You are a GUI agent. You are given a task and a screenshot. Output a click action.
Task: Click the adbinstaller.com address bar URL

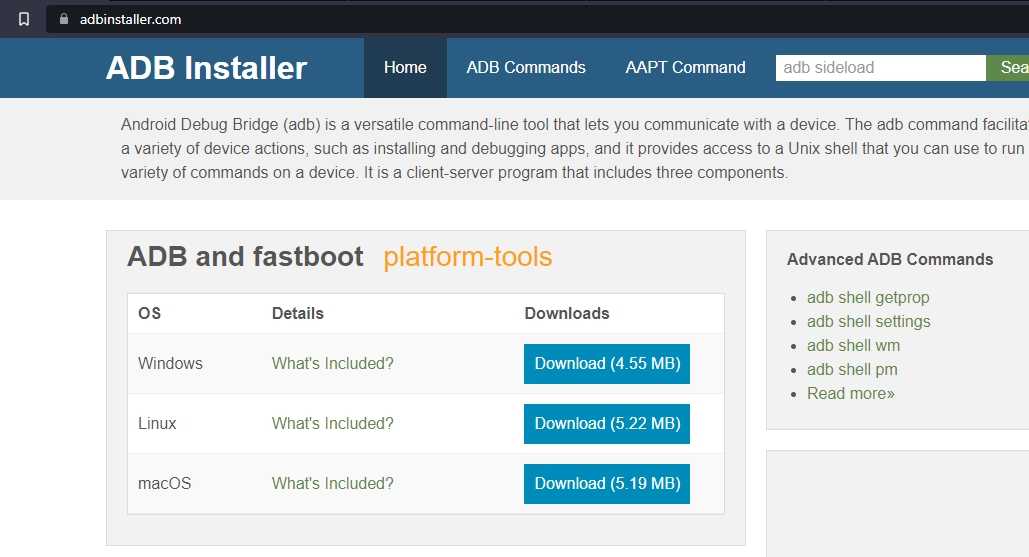131,19
